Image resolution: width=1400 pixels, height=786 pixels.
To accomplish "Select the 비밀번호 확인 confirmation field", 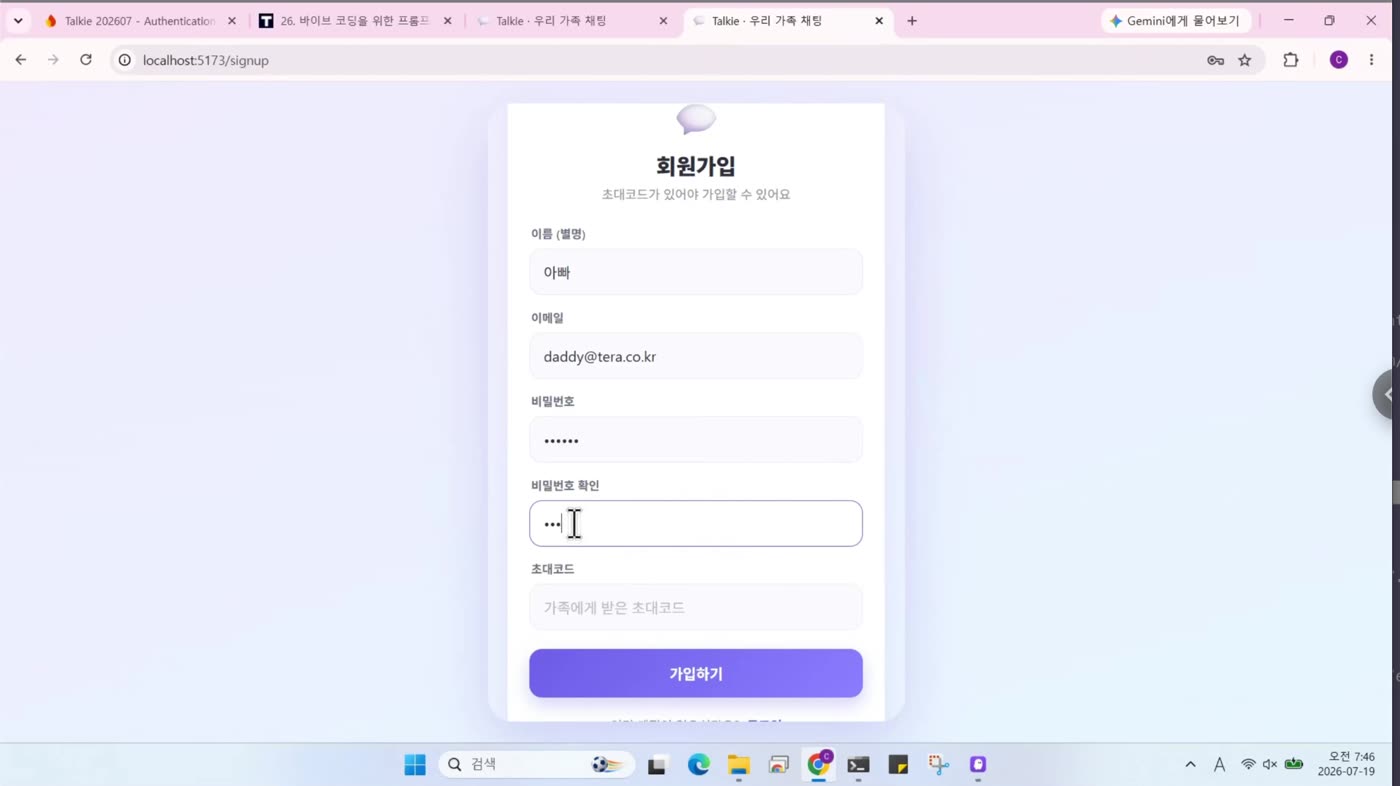I will 696,524.
